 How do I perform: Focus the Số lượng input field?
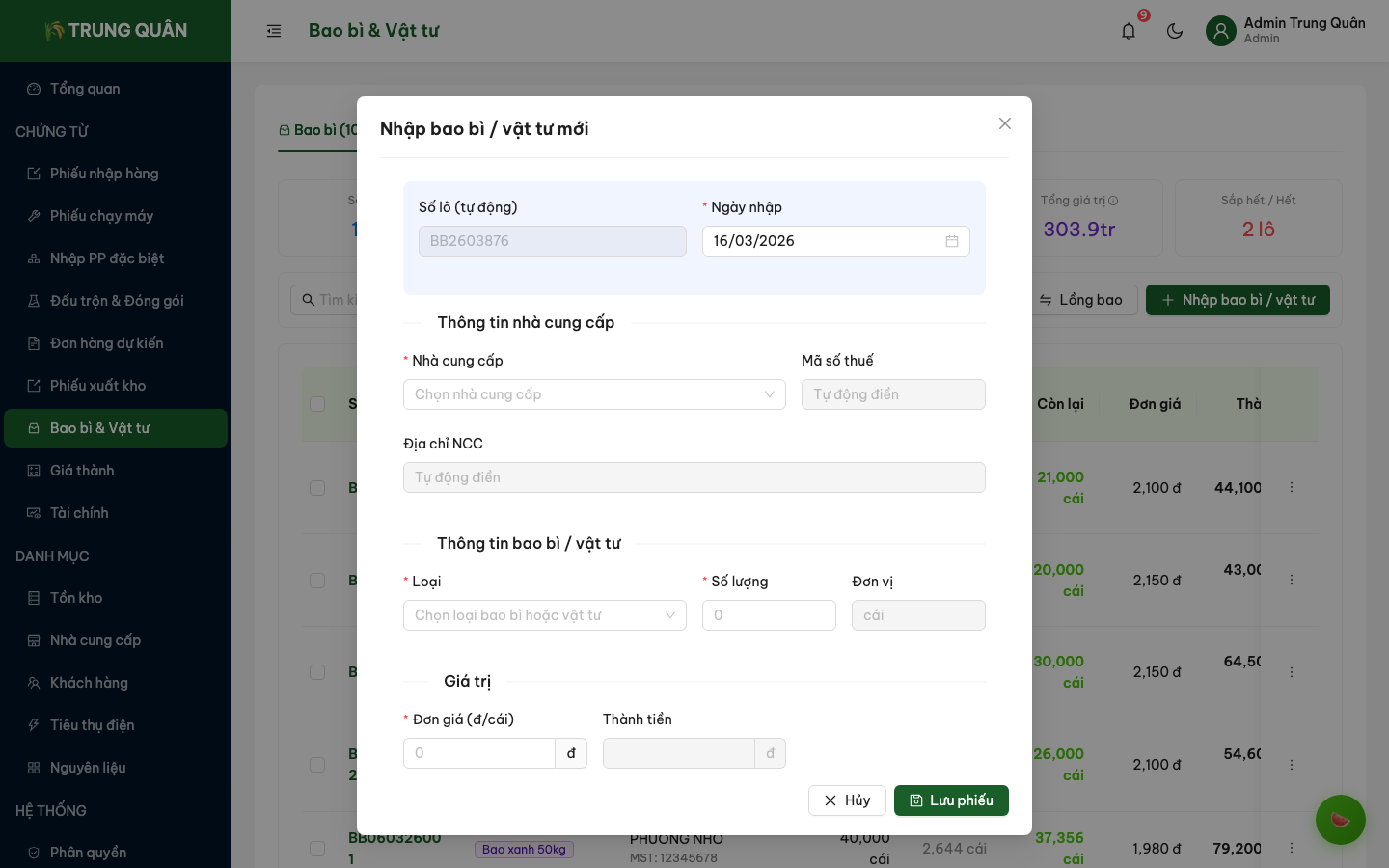(x=769, y=615)
